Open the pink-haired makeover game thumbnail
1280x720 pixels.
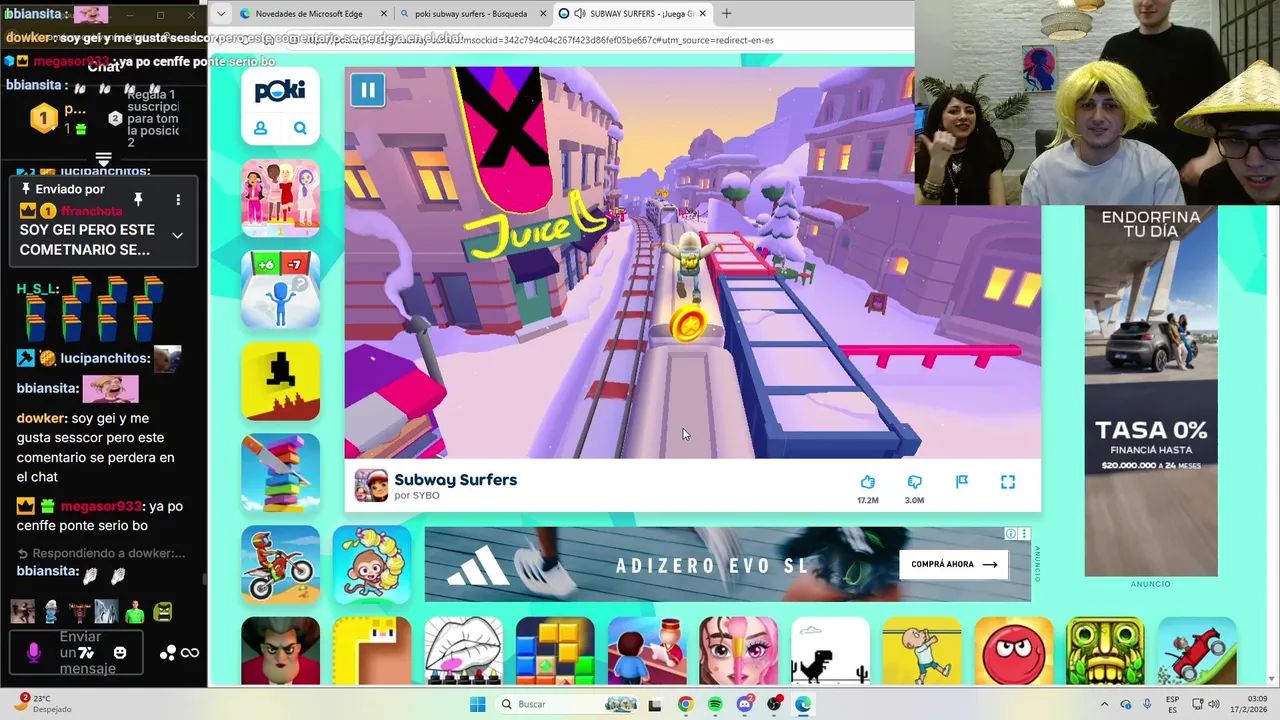tap(738, 651)
